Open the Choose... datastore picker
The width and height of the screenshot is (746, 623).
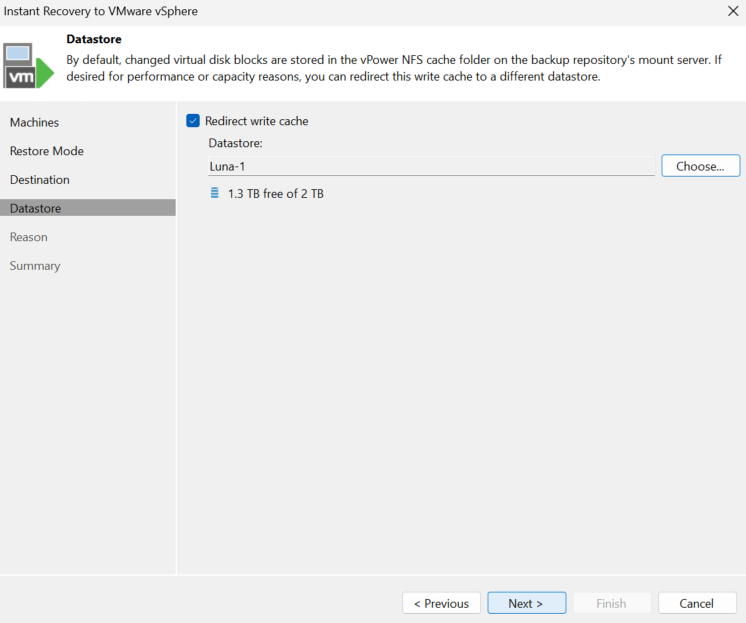[700, 166]
